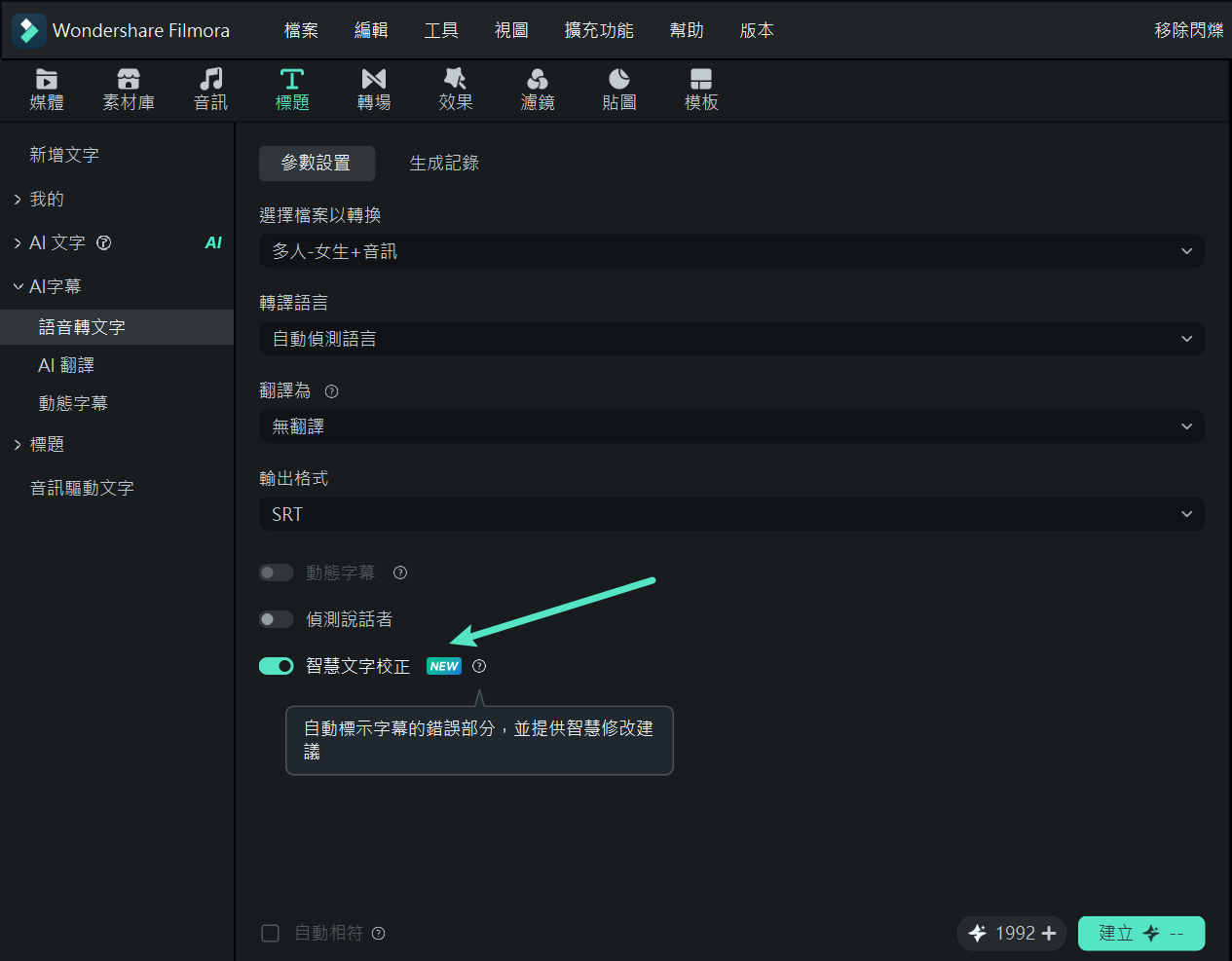Open the 翻譯為 dropdown
The height and width of the screenshot is (961, 1232).
point(731,426)
